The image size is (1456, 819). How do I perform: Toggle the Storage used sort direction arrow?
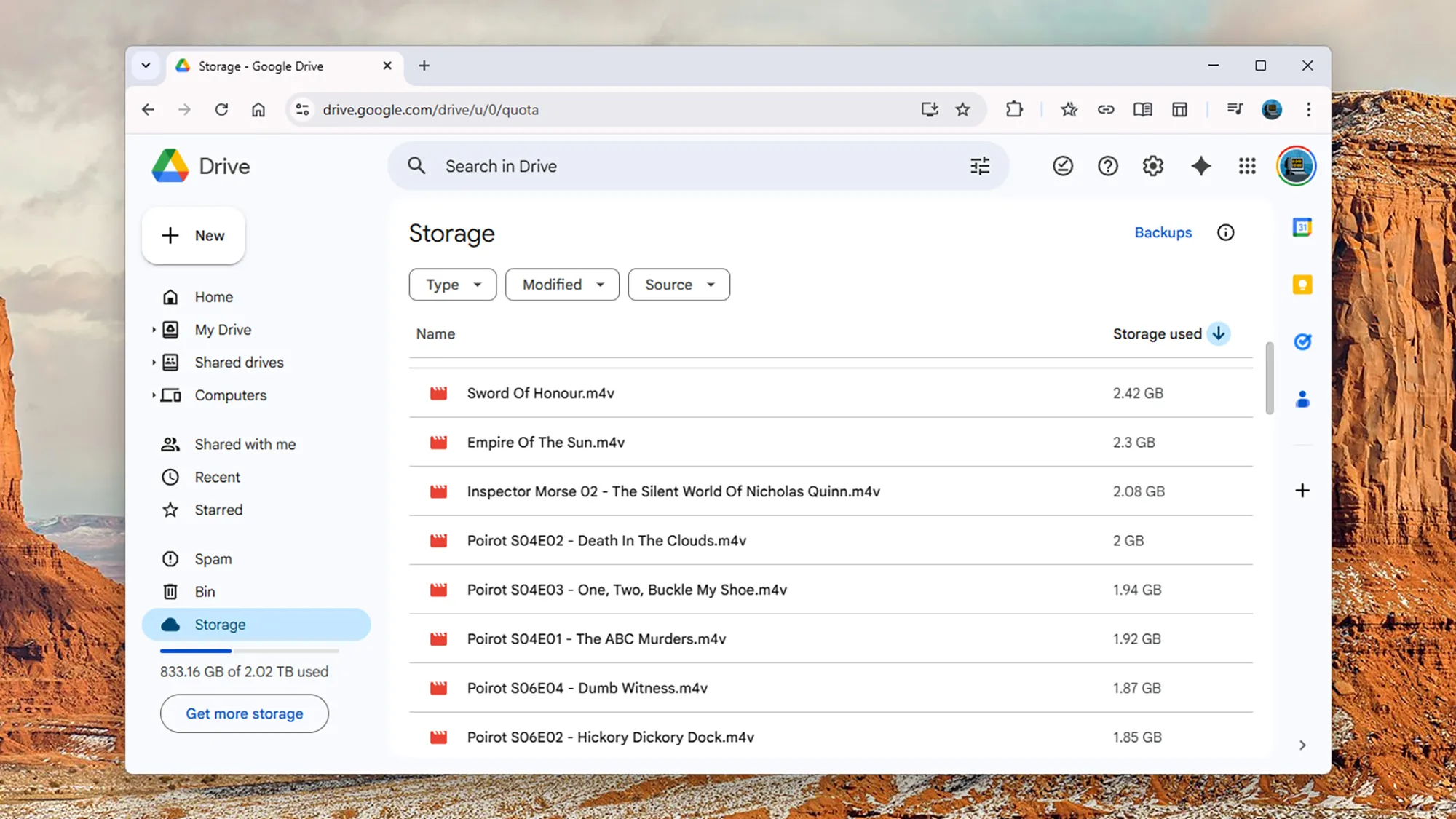(x=1218, y=333)
